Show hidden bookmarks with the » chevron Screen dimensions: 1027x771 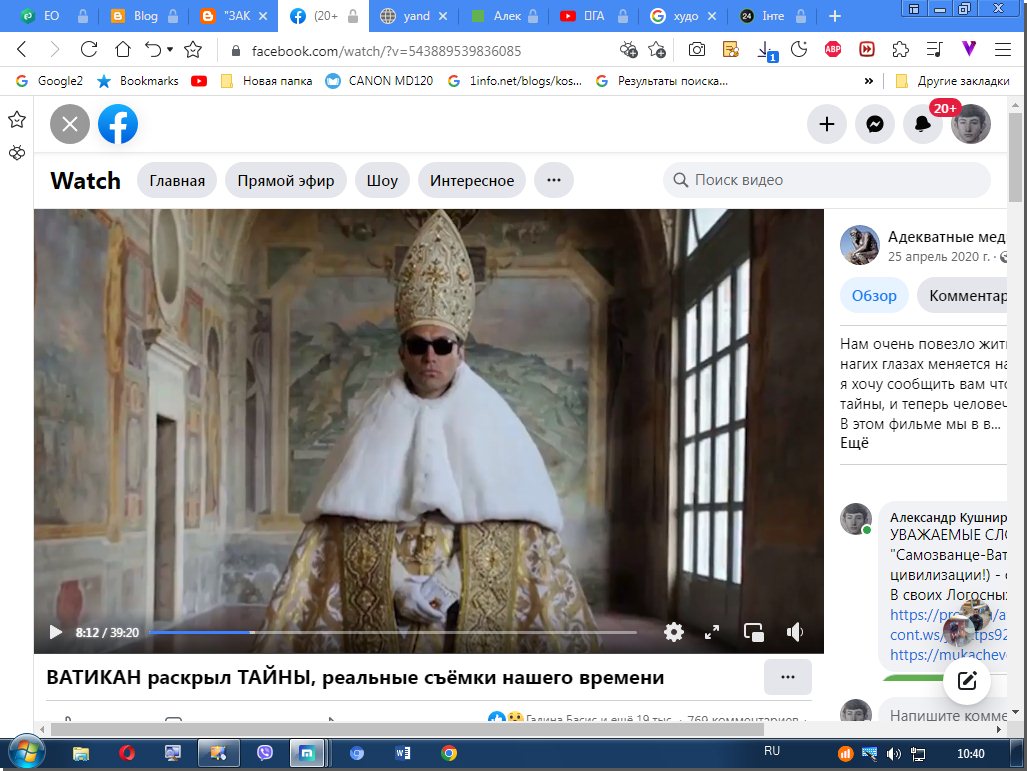click(868, 81)
